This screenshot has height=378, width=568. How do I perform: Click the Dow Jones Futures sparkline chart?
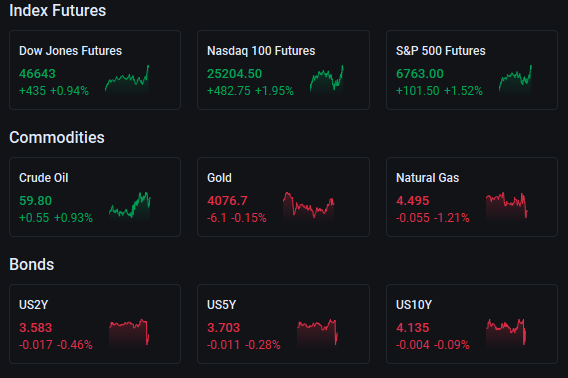pos(127,80)
